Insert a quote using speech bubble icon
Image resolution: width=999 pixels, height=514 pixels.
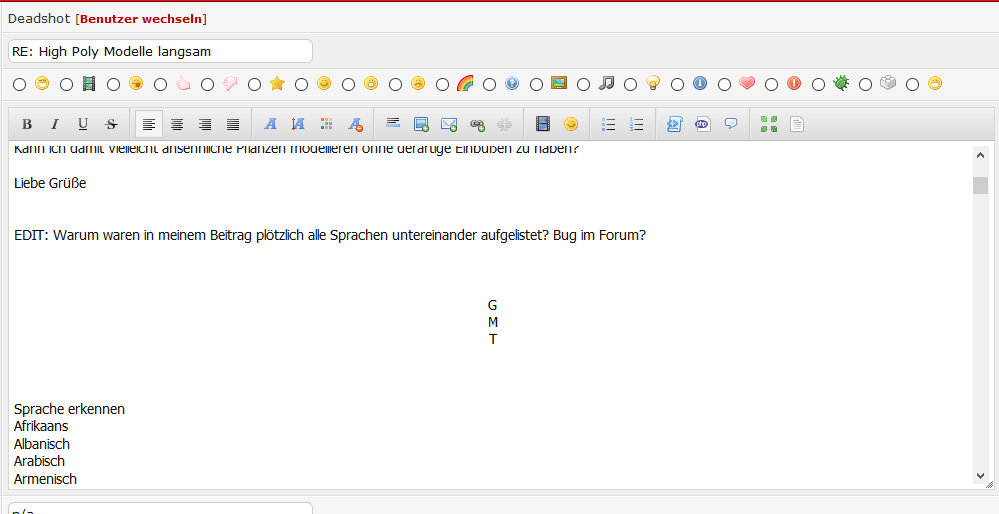731,125
